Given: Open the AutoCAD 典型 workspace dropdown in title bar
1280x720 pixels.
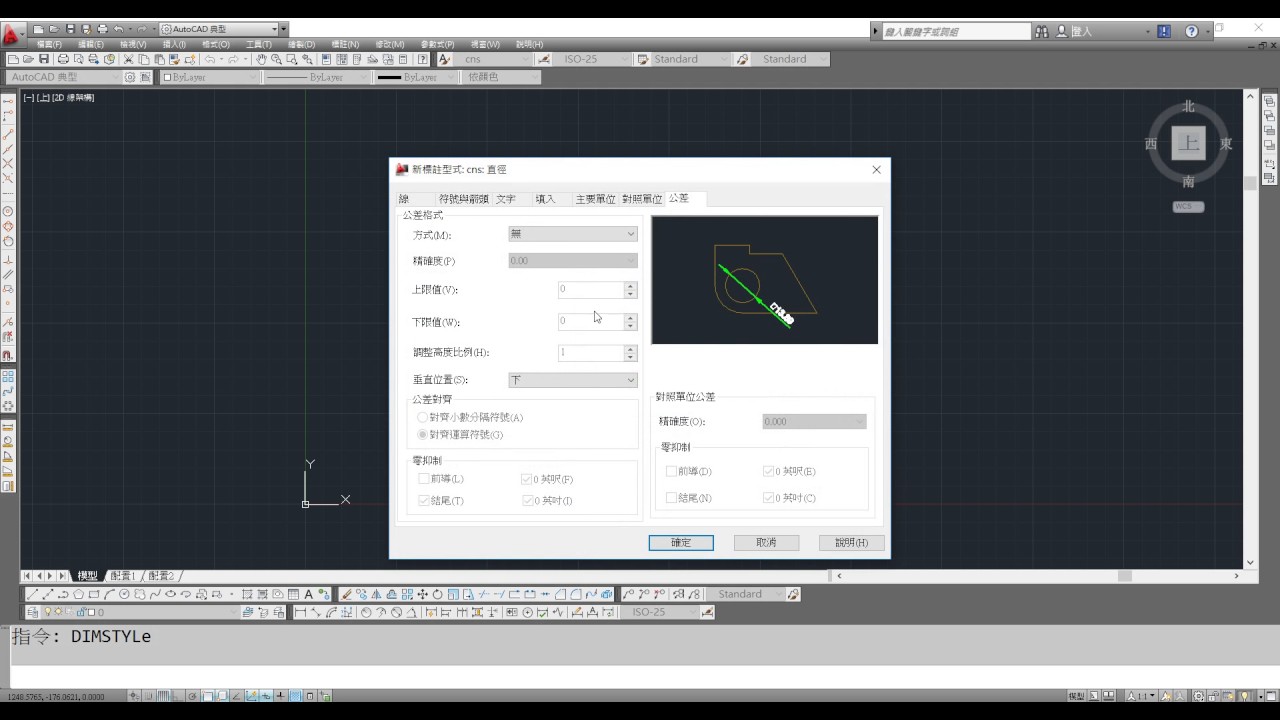Looking at the screenshot, I should coord(218,29).
